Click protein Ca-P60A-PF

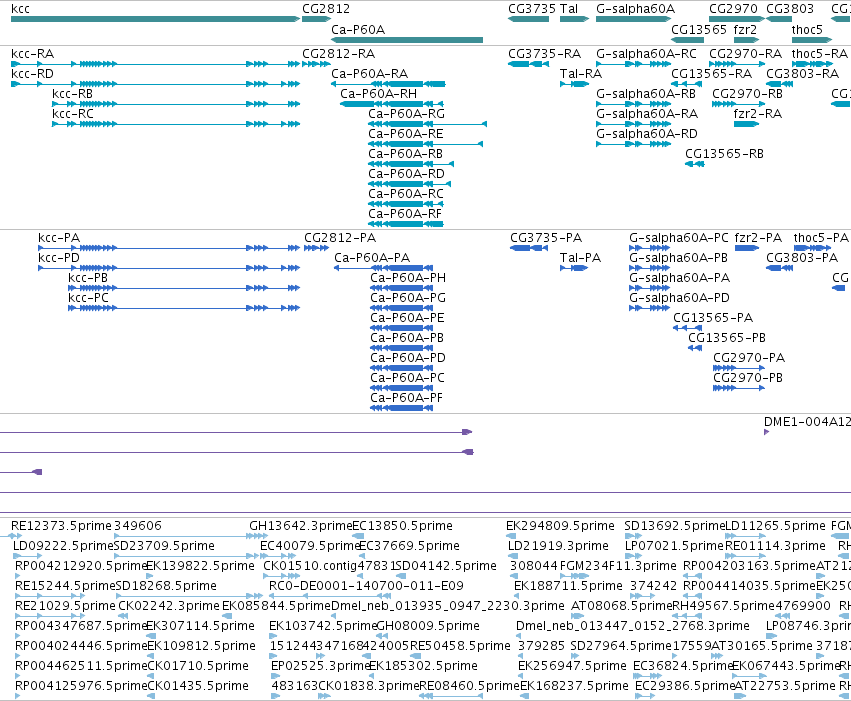point(407,398)
